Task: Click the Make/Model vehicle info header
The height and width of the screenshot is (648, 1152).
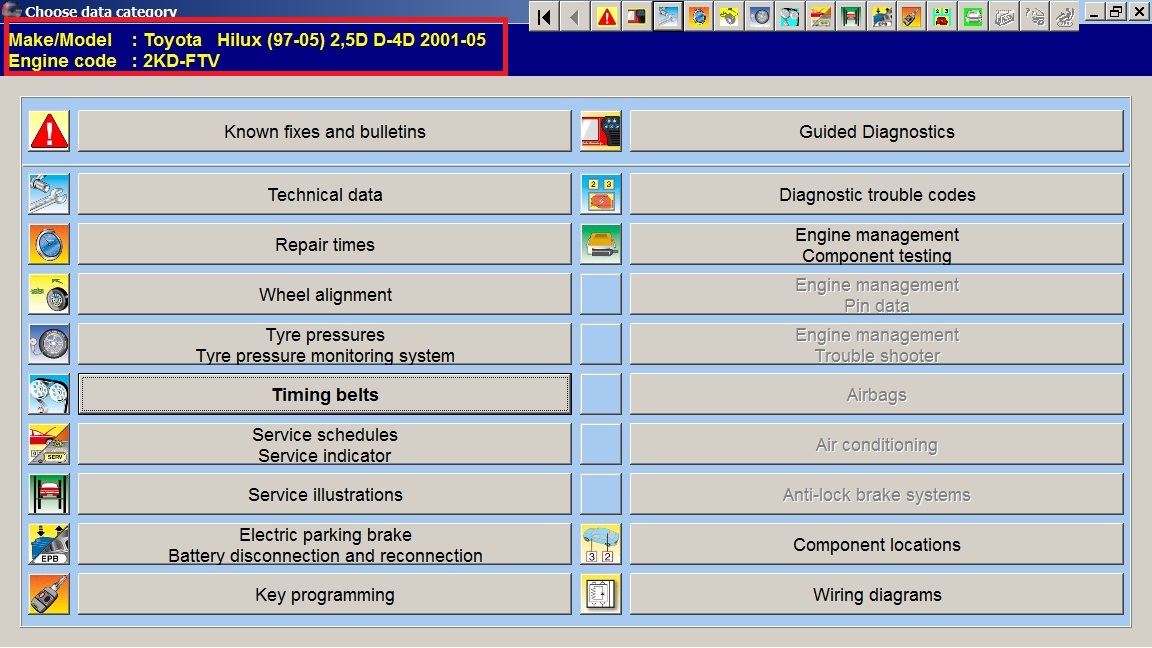Action: click(256, 50)
